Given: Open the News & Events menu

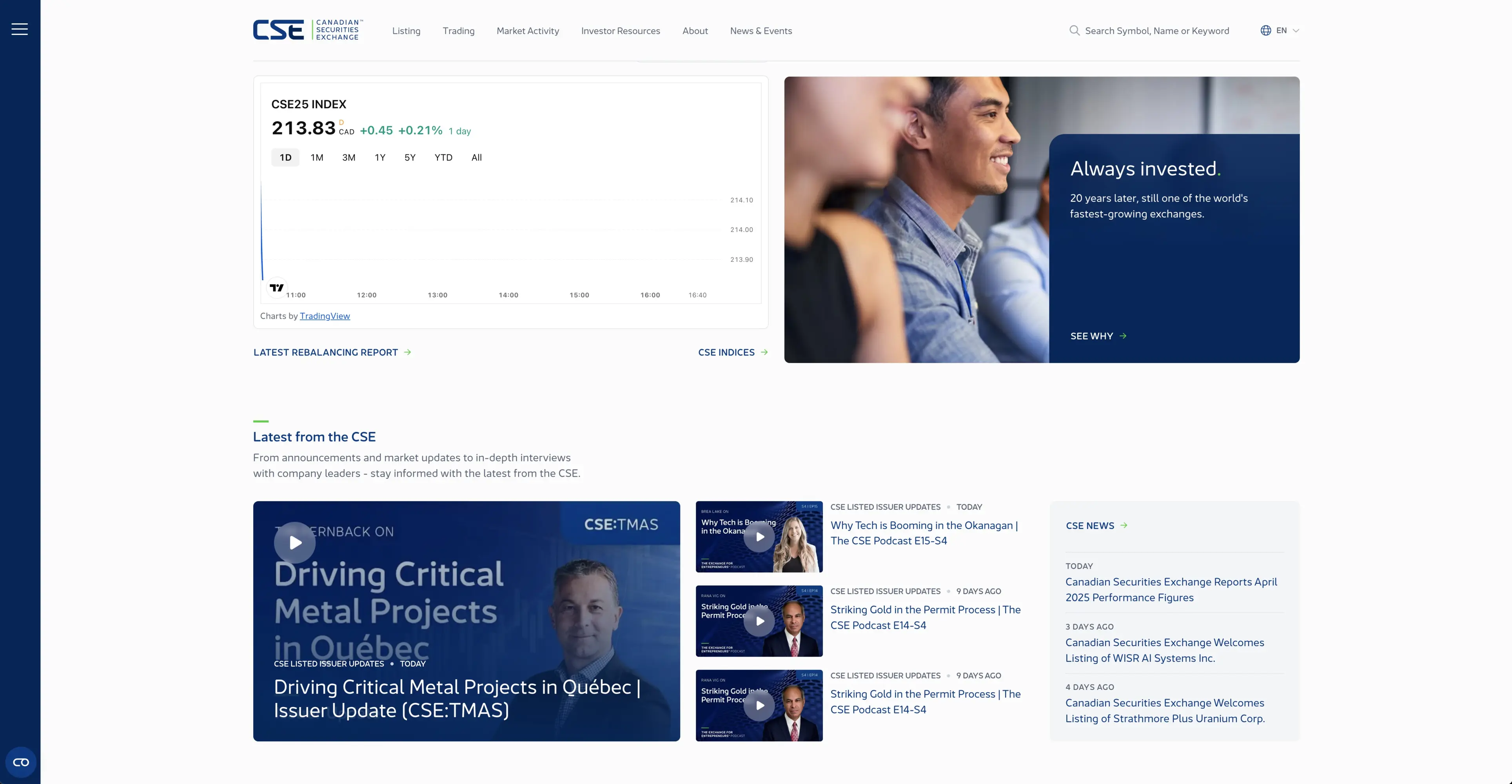Looking at the screenshot, I should pyautogui.click(x=761, y=31).
